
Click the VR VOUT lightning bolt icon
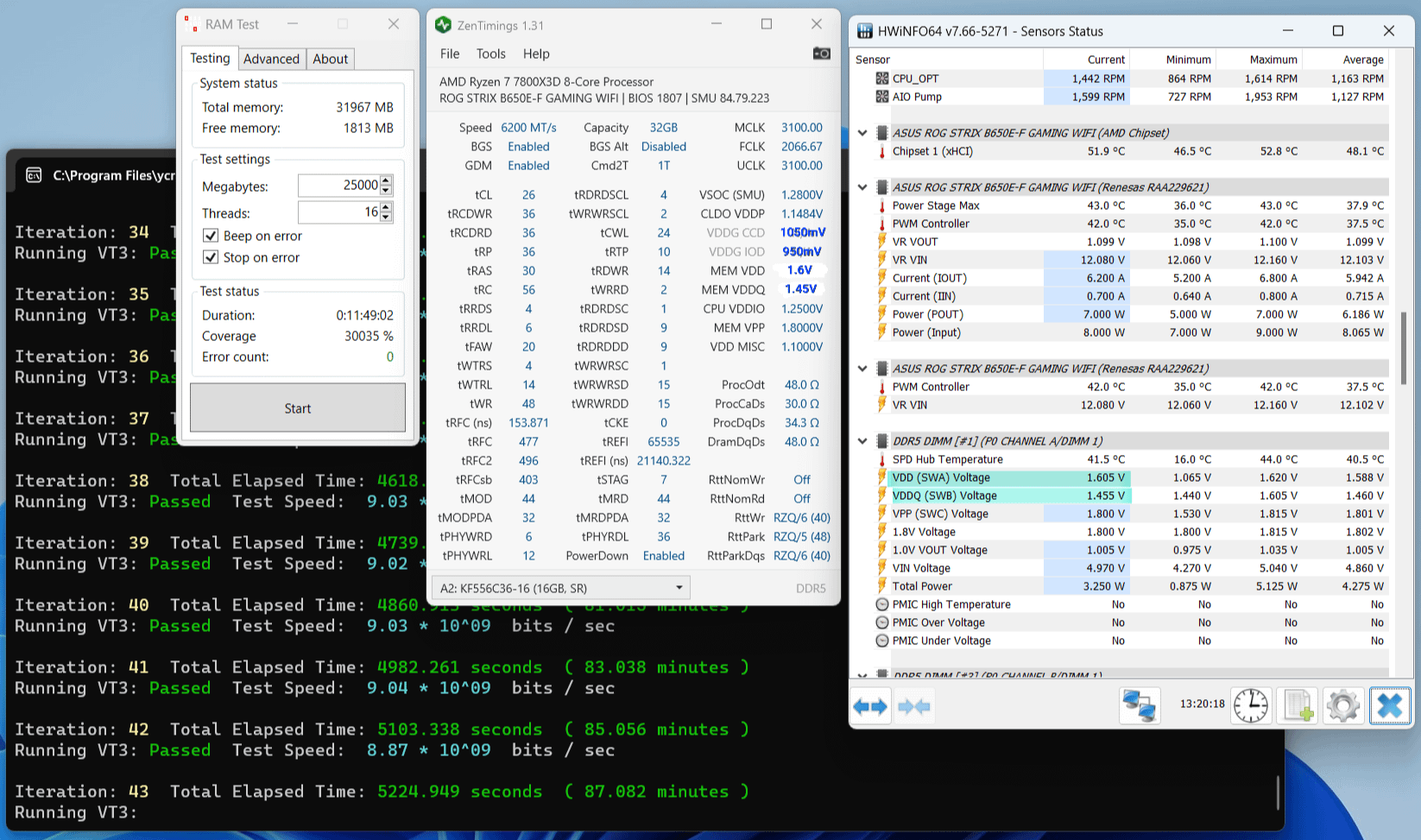[x=882, y=242]
